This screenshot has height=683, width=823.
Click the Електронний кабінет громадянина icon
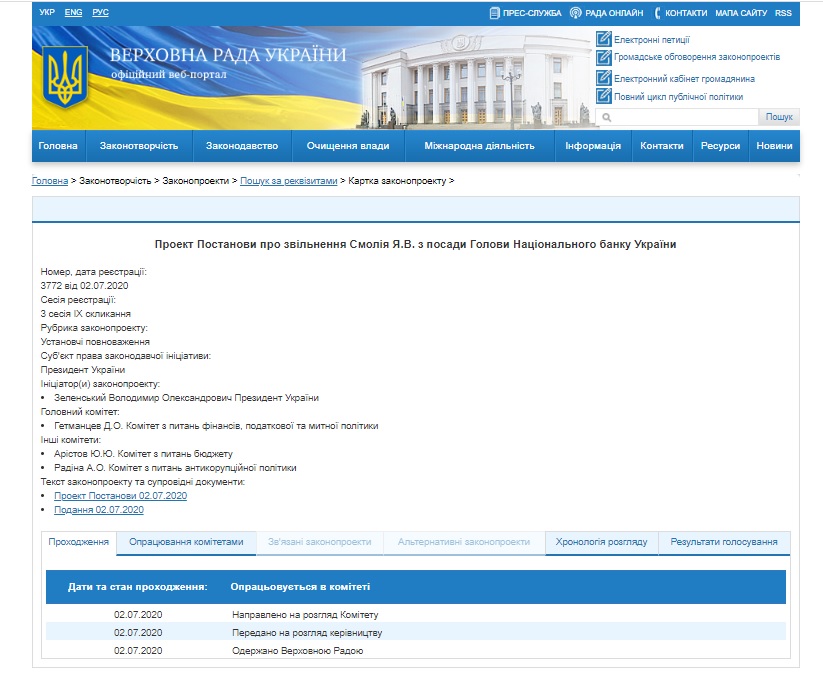click(604, 78)
